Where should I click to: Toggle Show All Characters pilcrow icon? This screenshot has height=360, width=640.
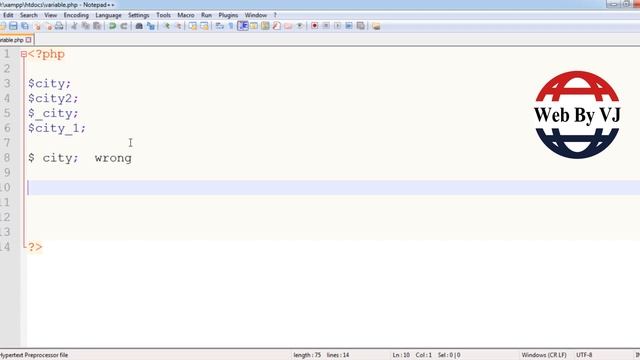pos(231,26)
